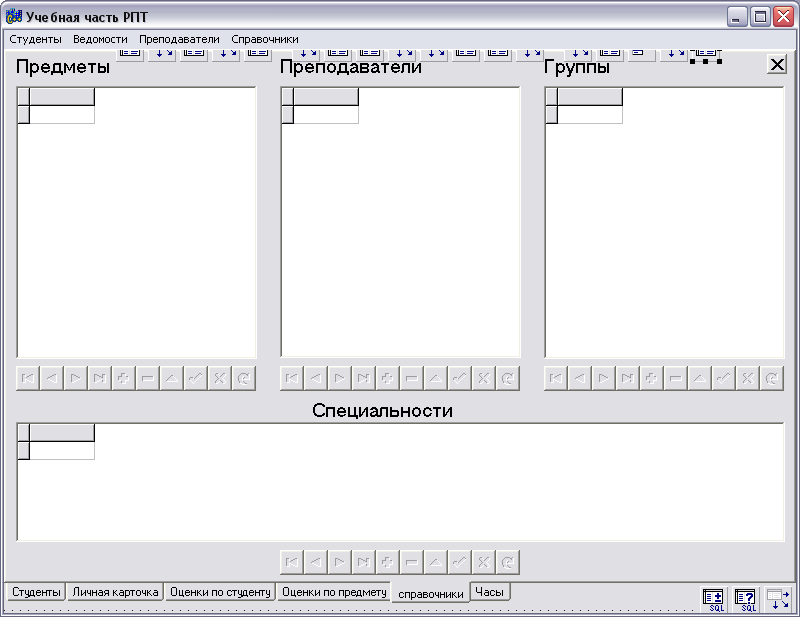This screenshot has width=800, height=617.
Task: Refresh data in Преподаватели navigator
Action: click(x=508, y=379)
